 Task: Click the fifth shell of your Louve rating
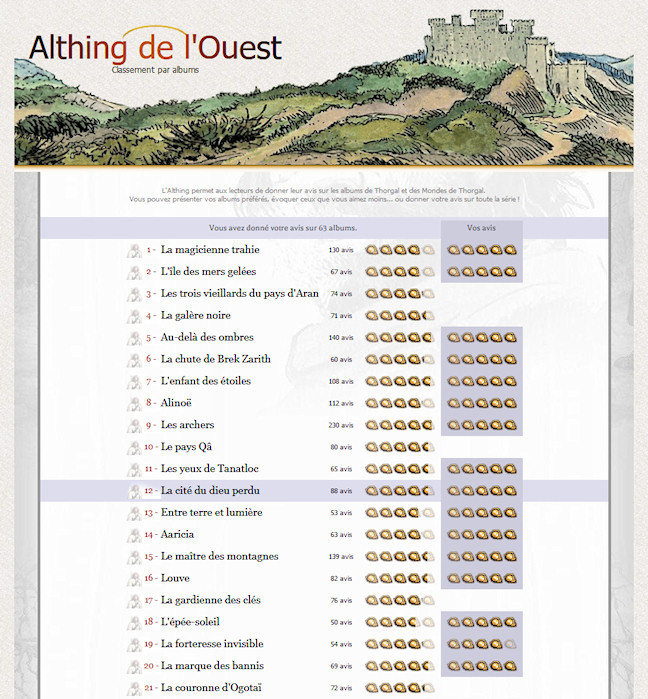click(510, 579)
